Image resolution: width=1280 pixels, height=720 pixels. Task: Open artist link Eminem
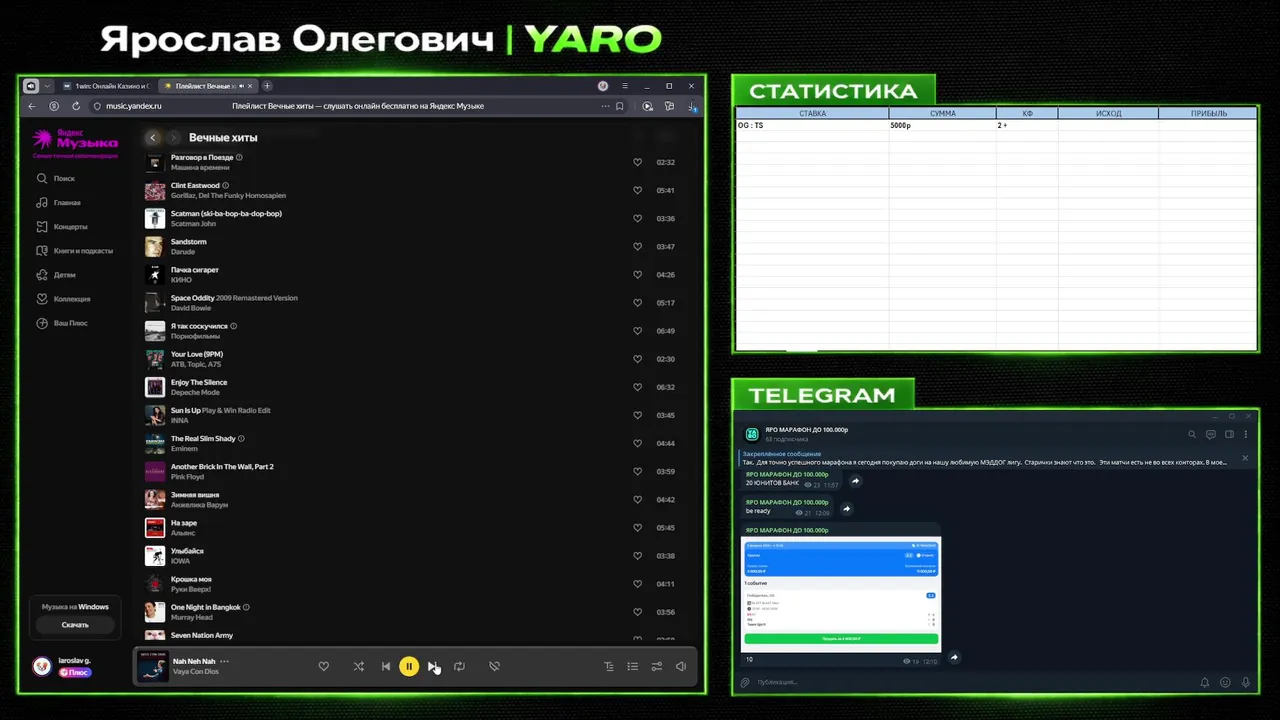pos(184,449)
